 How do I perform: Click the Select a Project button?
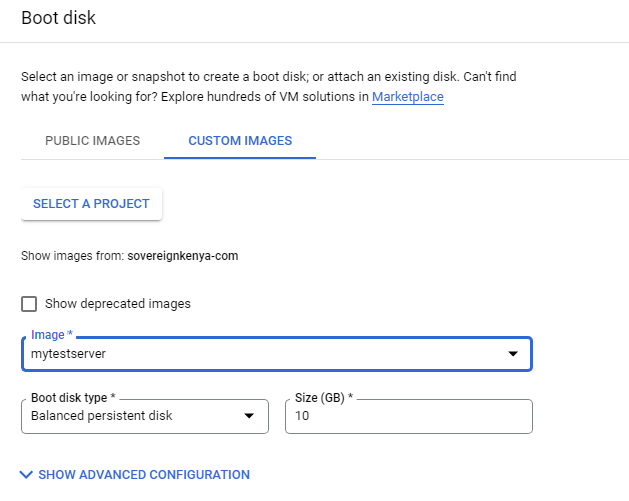91,204
